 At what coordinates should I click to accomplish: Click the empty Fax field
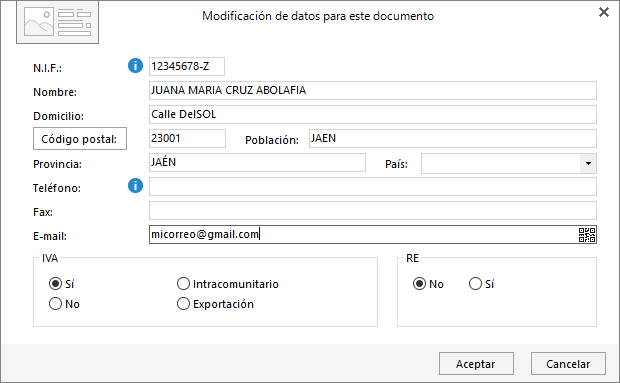[373, 211]
